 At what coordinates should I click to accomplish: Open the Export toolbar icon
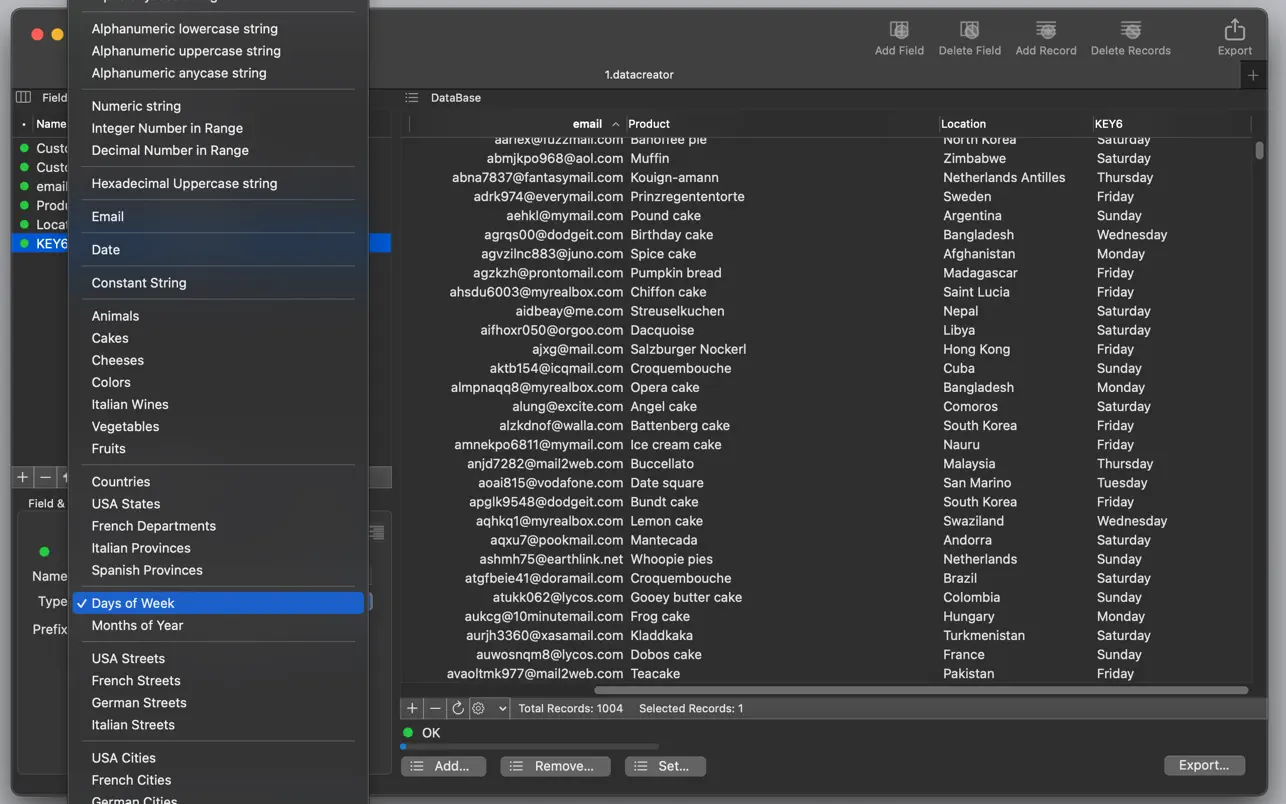(x=1234, y=37)
